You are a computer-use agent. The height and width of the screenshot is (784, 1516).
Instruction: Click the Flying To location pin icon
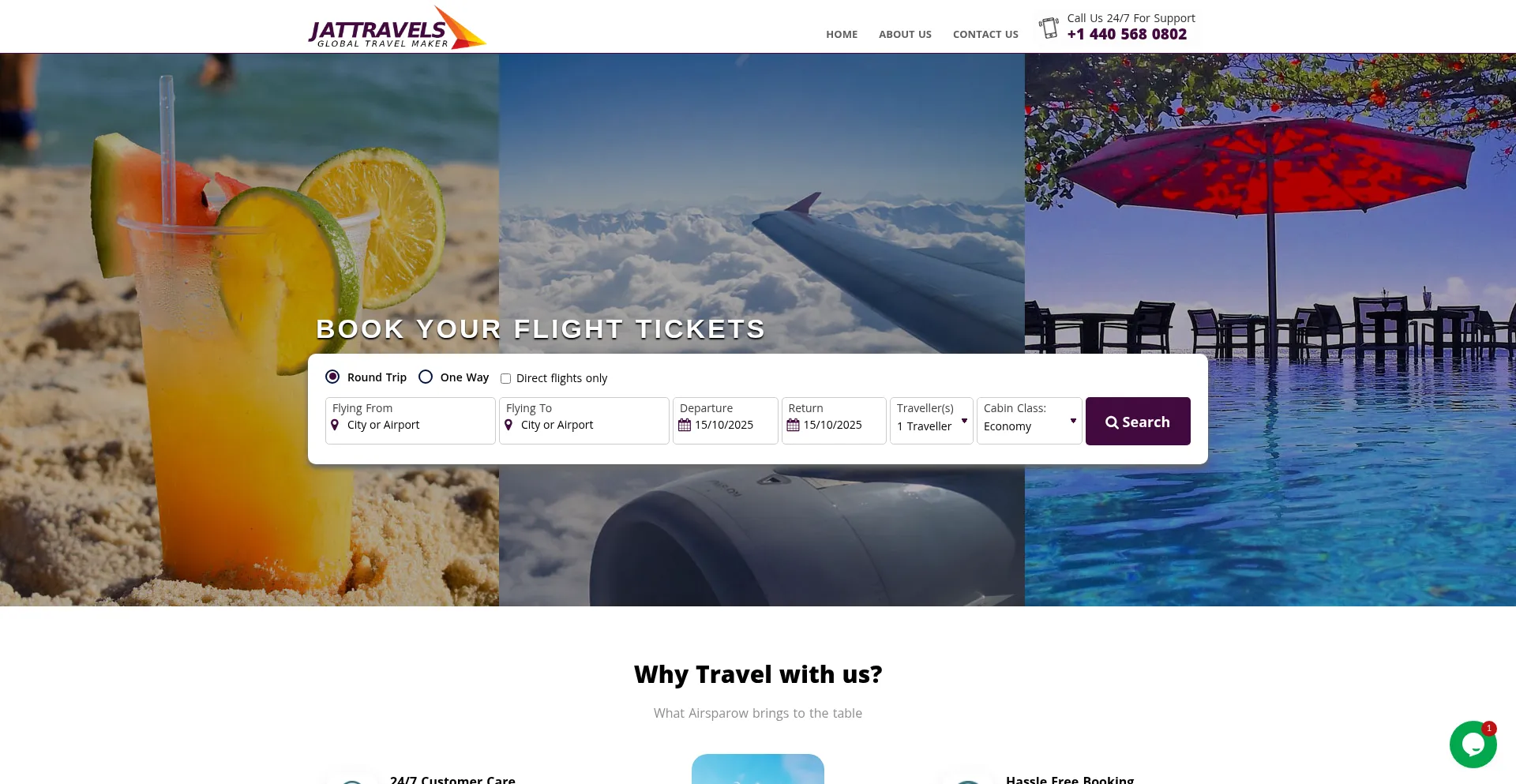(508, 425)
